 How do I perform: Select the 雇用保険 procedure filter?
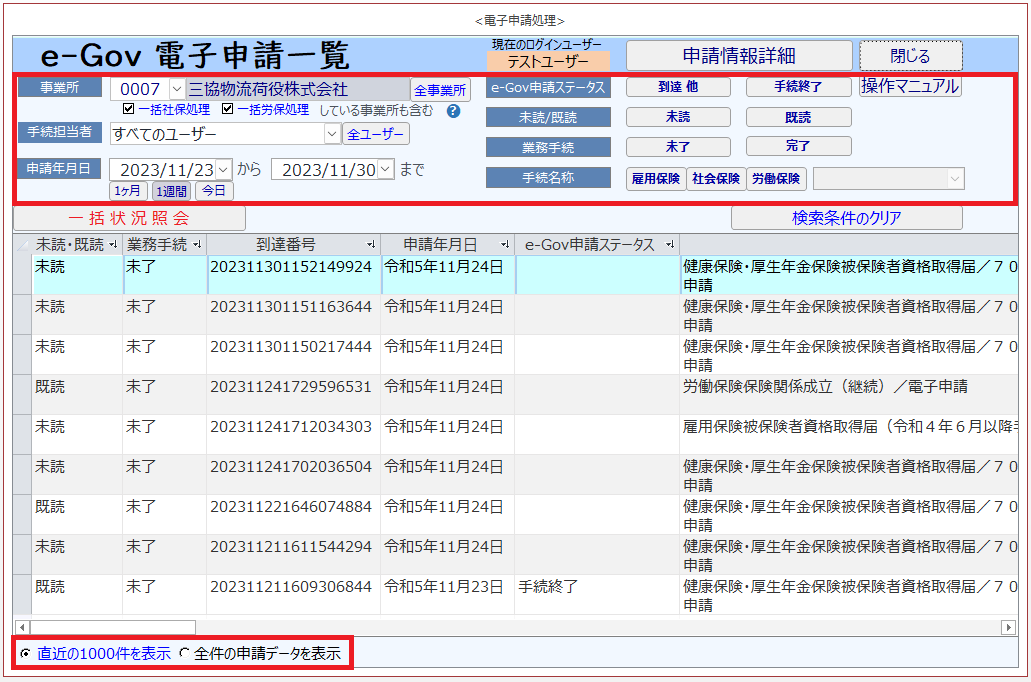click(x=656, y=179)
